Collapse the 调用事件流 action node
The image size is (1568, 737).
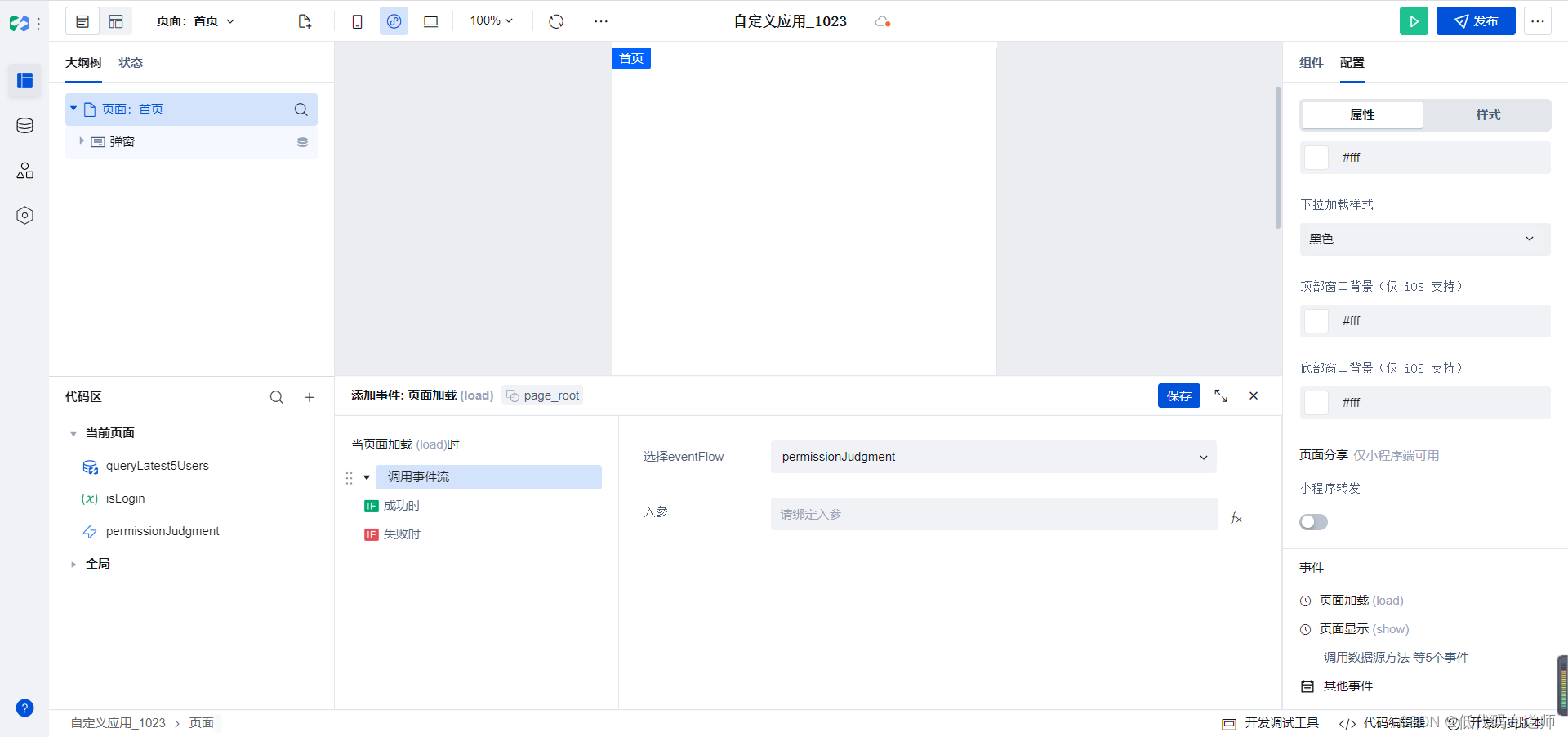[367, 477]
